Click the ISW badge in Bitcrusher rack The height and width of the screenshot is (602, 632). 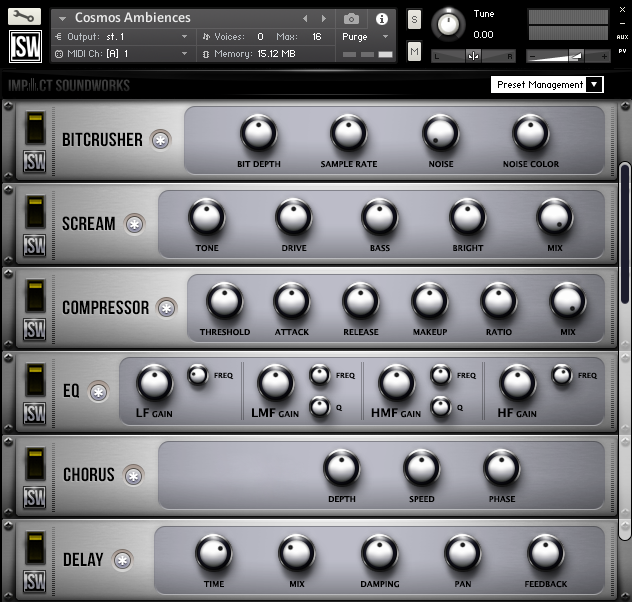(34, 162)
